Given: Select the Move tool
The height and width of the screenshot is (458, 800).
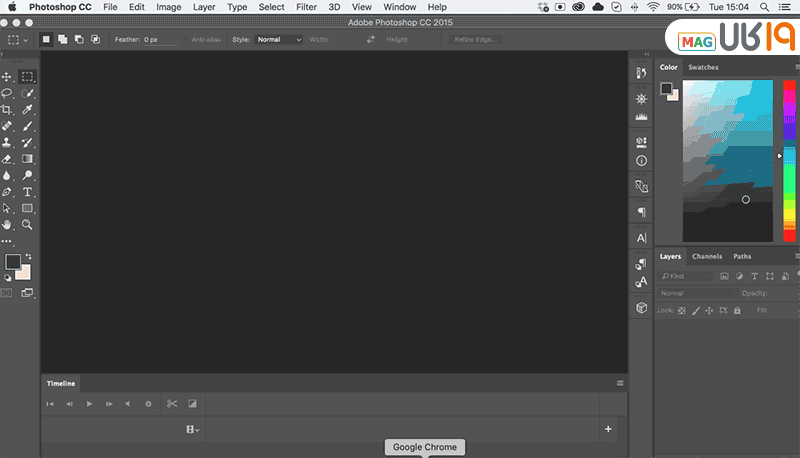Looking at the screenshot, I should click(7, 76).
